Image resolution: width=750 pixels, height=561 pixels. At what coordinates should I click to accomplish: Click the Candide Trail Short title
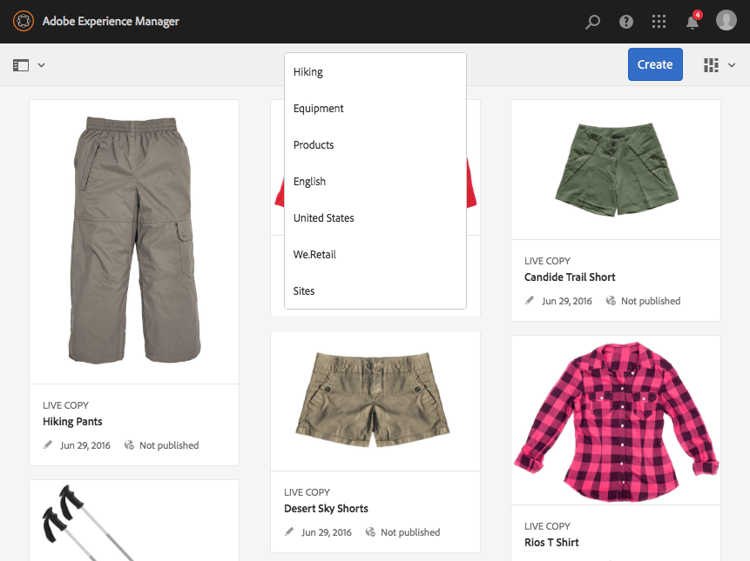coord(570,277)
